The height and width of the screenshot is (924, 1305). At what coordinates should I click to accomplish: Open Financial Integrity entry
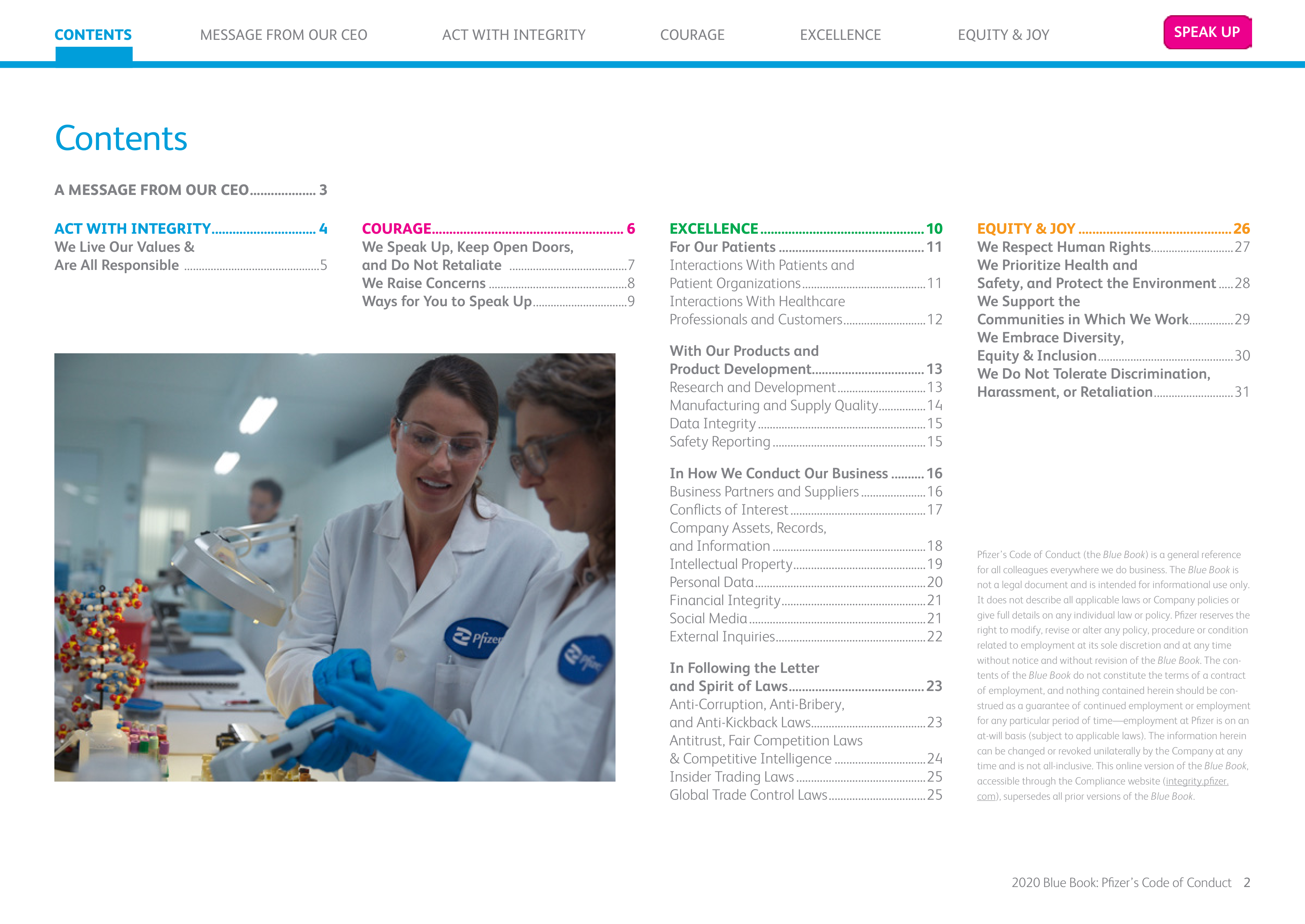806,601
